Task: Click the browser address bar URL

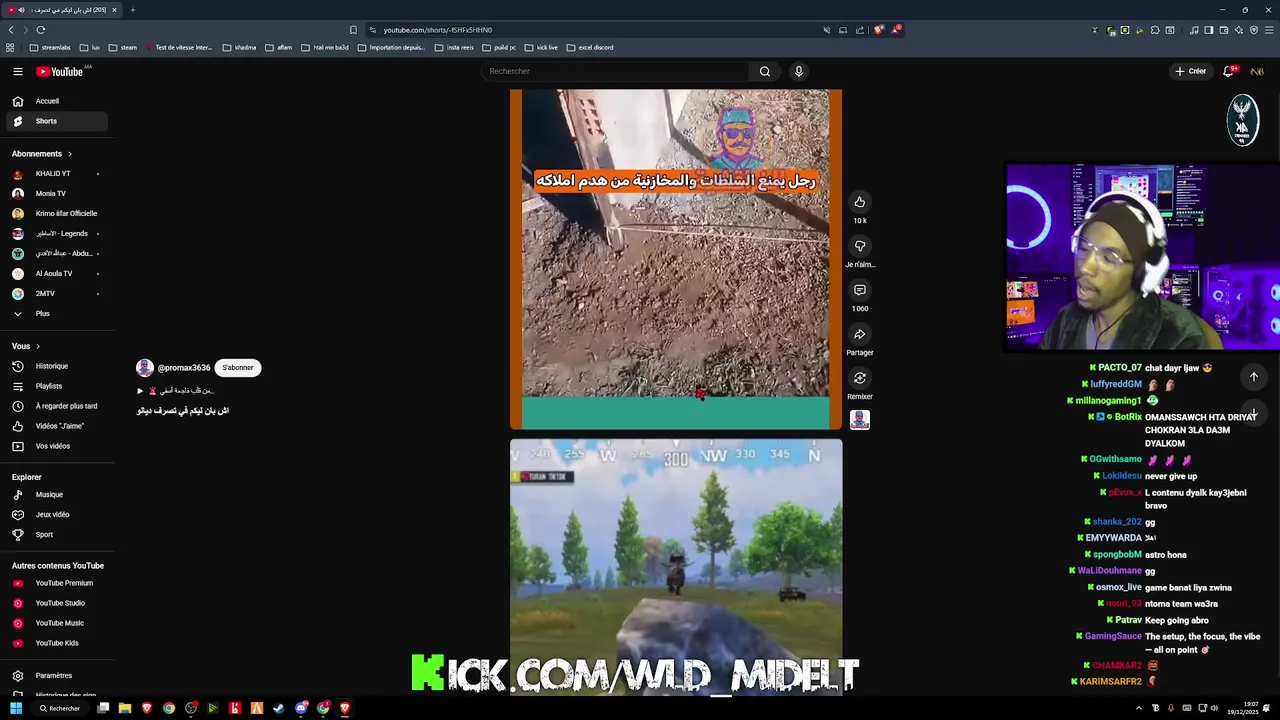Action: (437, 30)
